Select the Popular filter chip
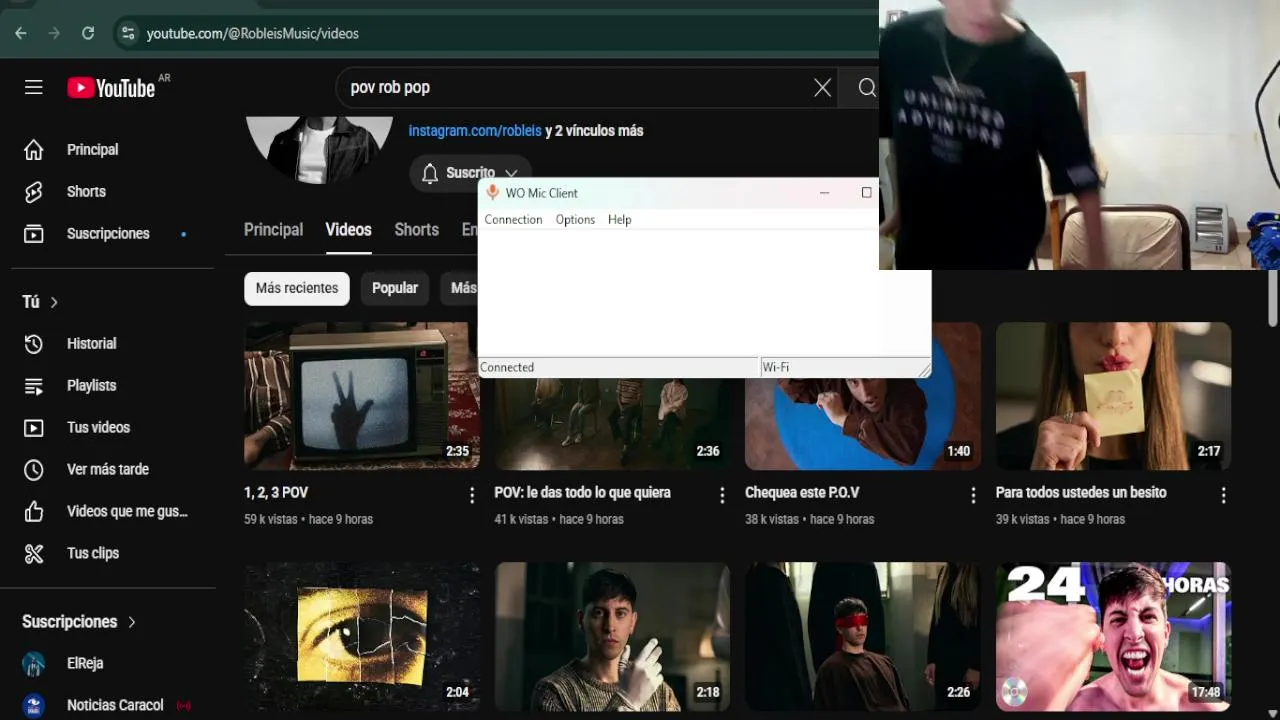 click(395, 288)
